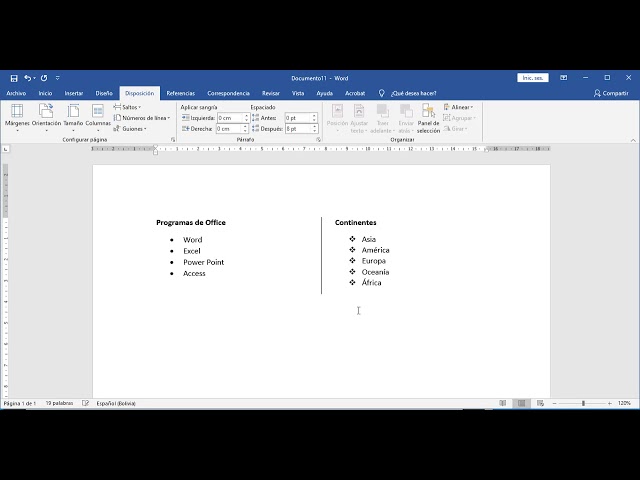Select print layout view in status bar
This screenshot has height=480, width=640.
coord(522,403)
